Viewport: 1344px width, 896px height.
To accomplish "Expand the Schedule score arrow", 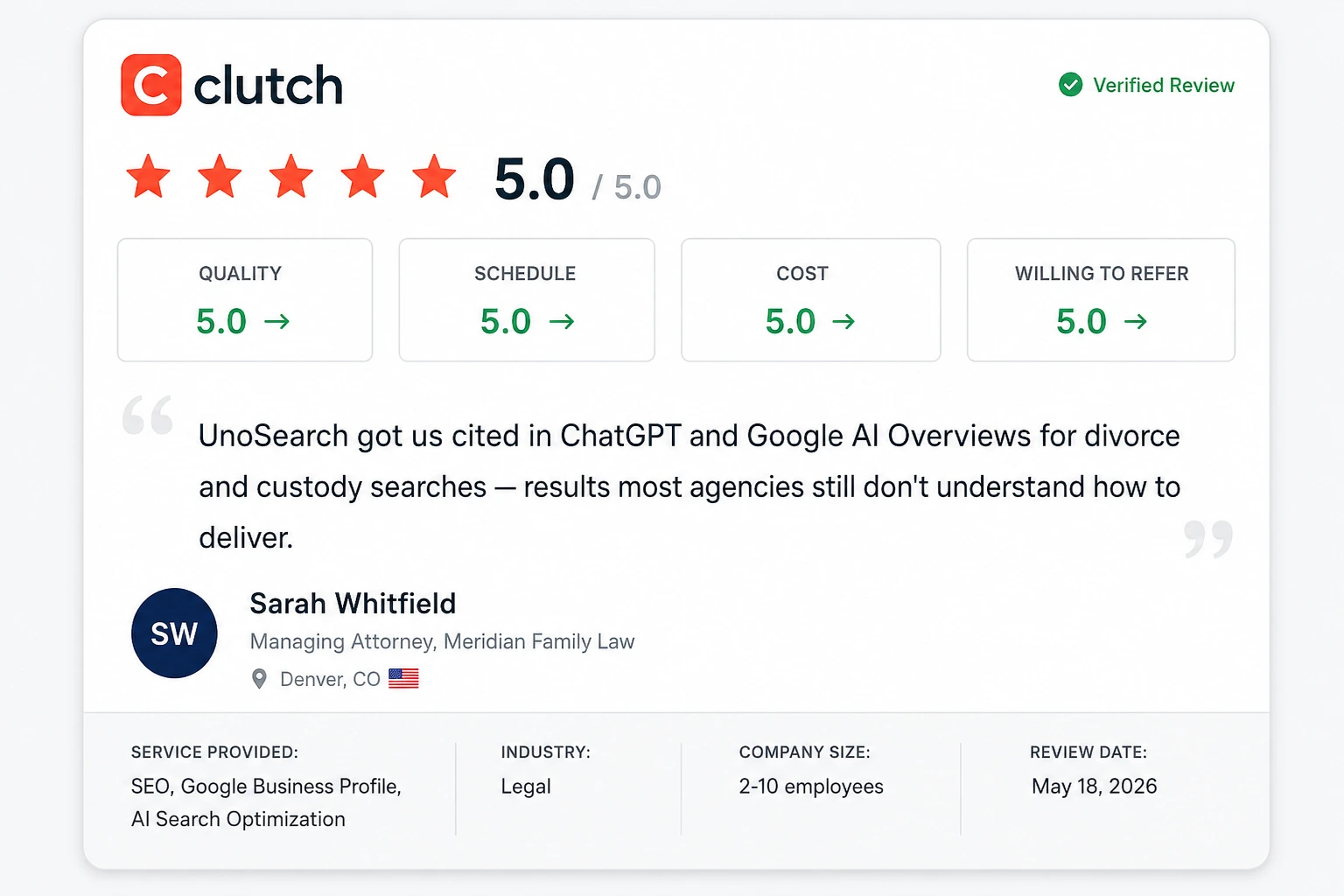I will (562, 322).
